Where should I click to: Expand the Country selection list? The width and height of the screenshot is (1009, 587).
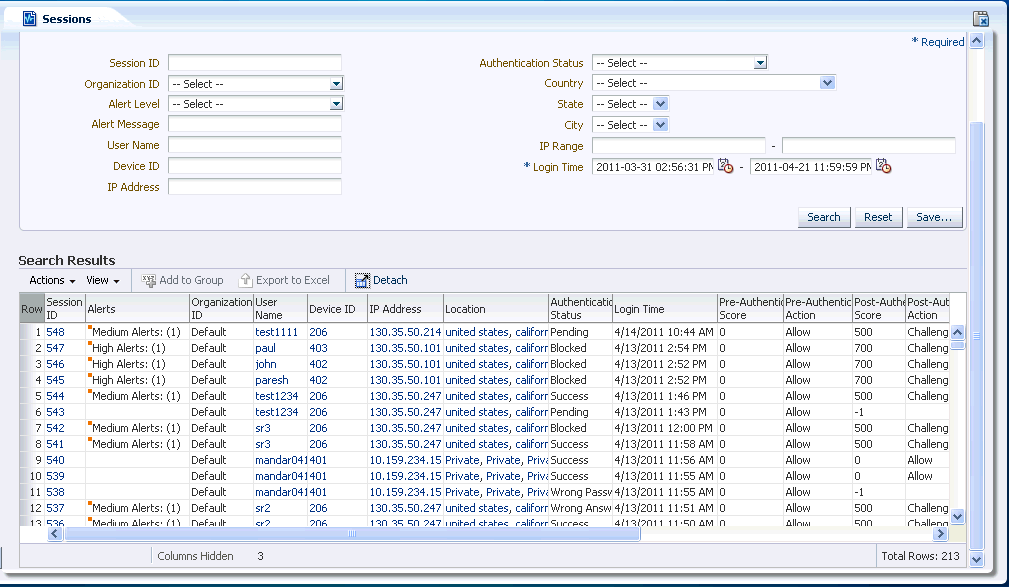tap(829, 82)
